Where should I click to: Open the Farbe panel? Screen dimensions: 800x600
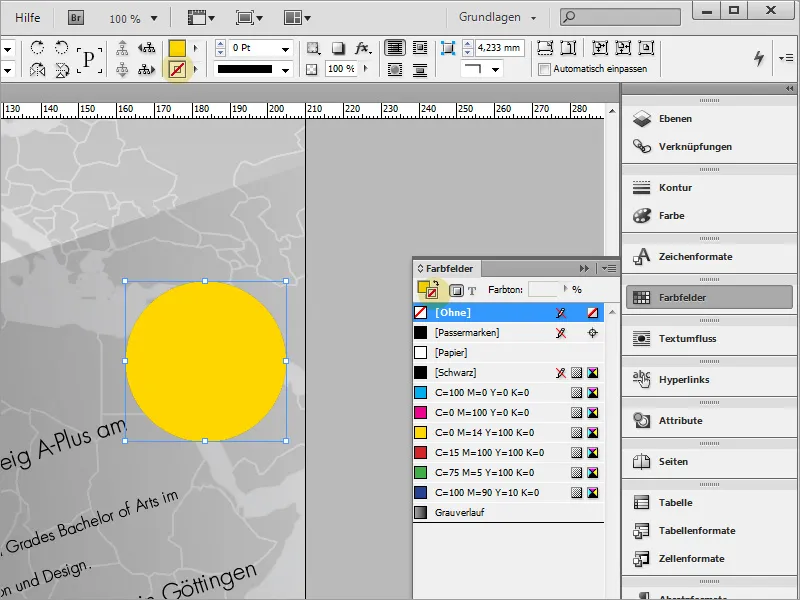(709, 215)
